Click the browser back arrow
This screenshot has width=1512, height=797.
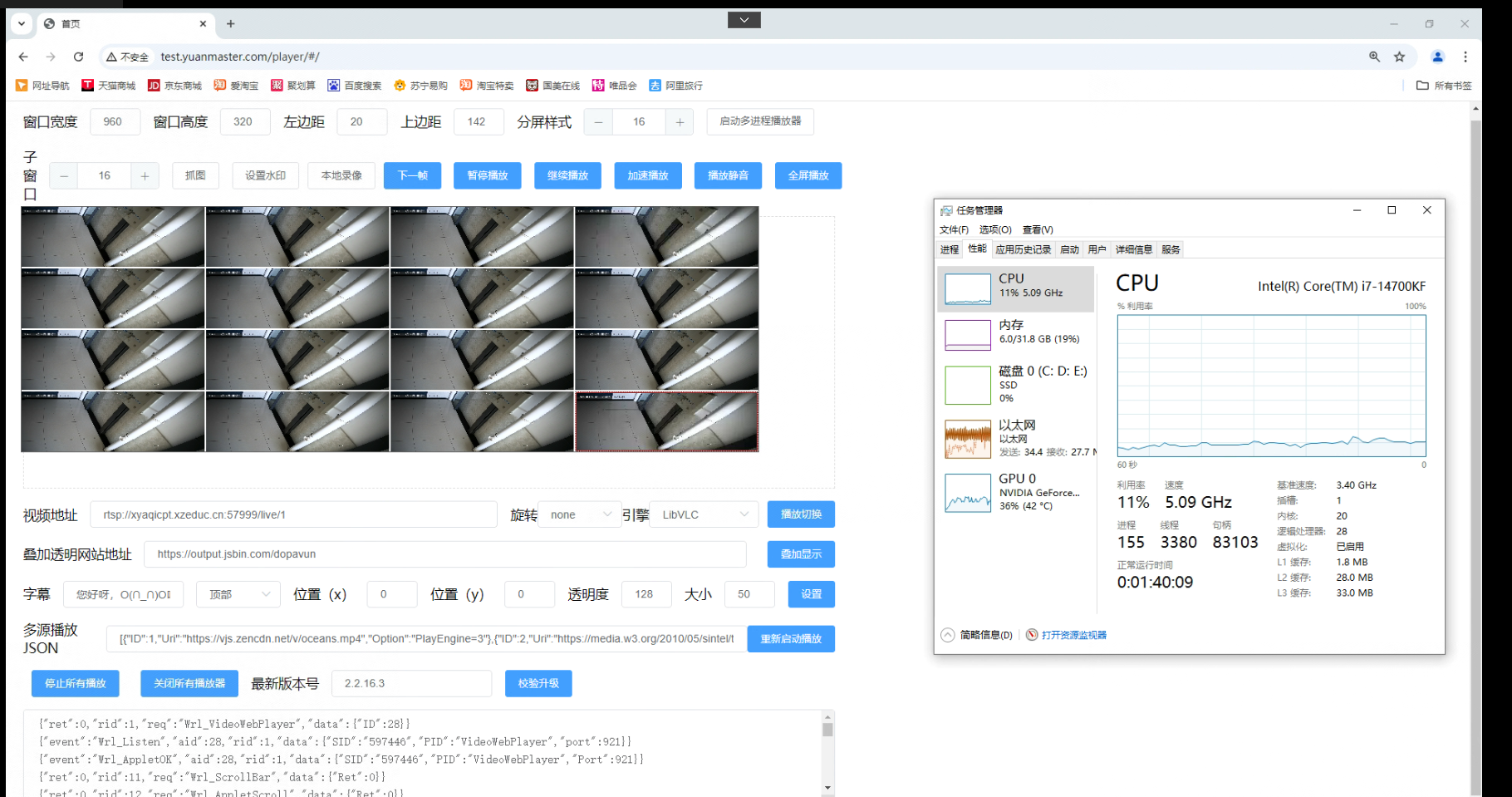pyautogui.click(x=23, y=57)
